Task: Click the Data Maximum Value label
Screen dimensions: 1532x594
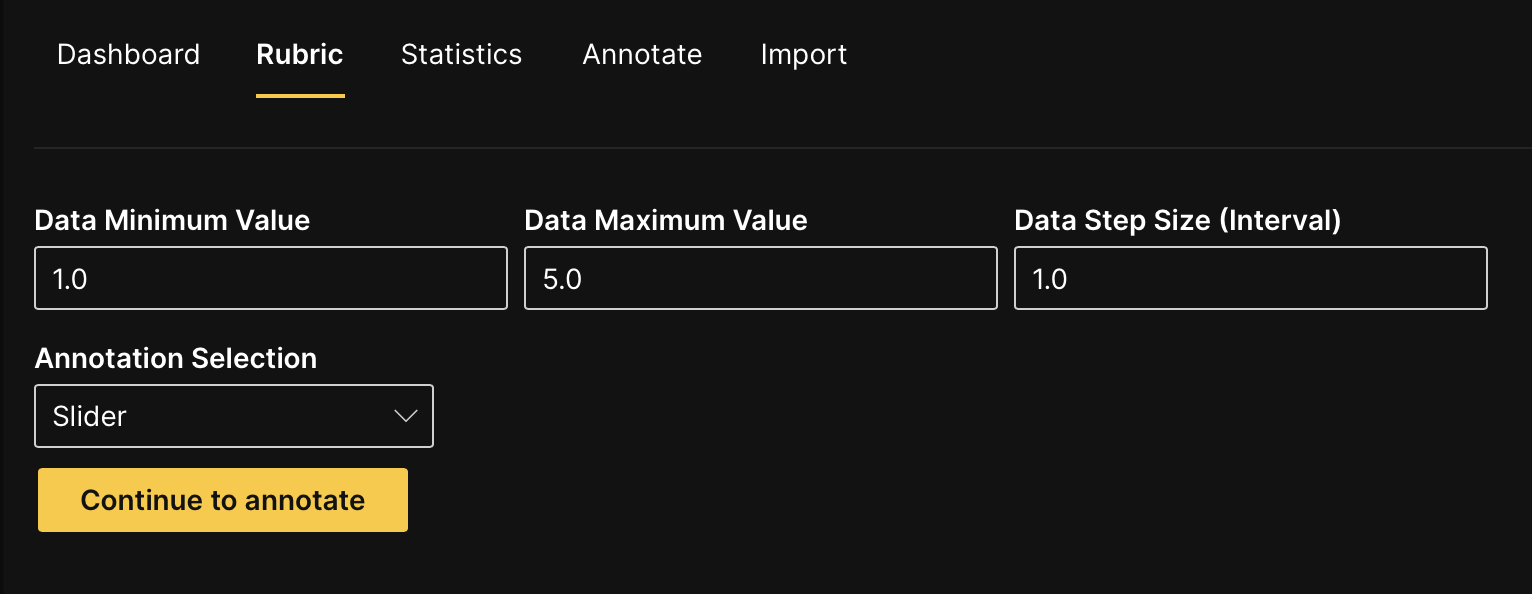Action: [666, 220]
